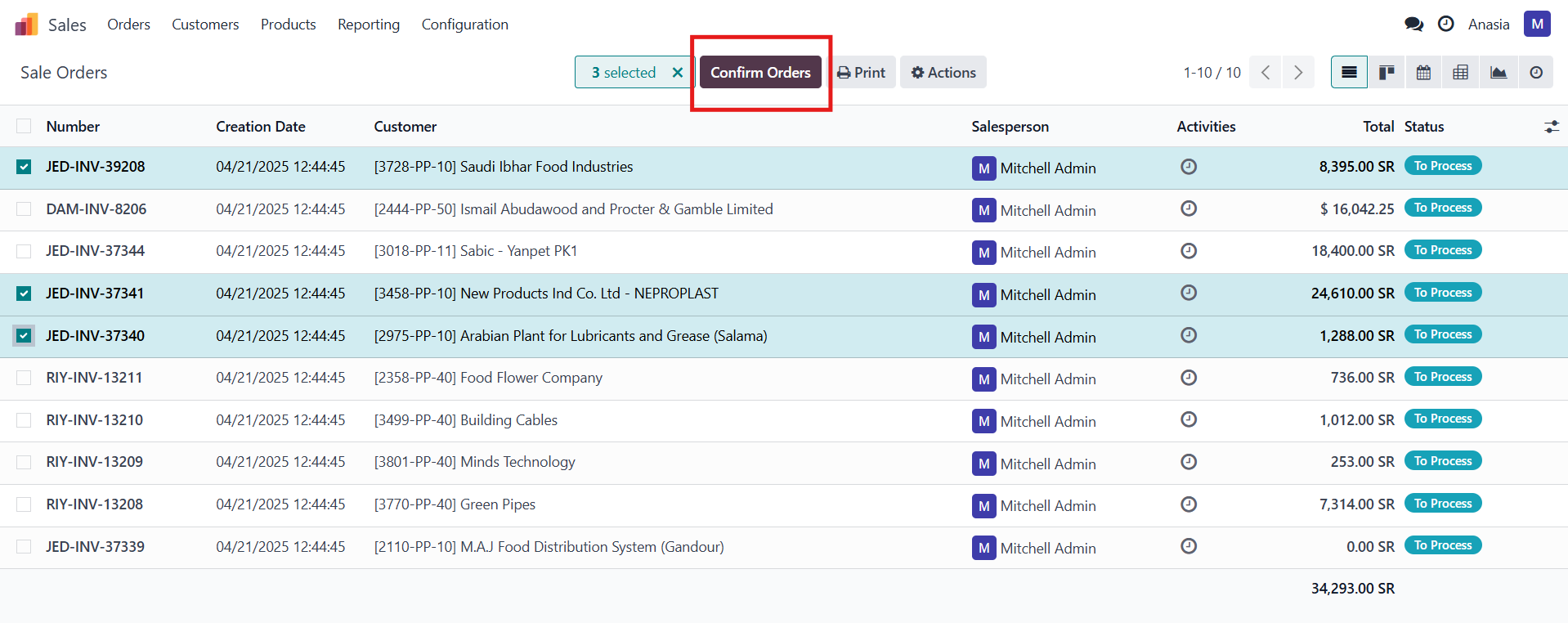Toggle the select-all header checkbox

(x=24, y=126)
